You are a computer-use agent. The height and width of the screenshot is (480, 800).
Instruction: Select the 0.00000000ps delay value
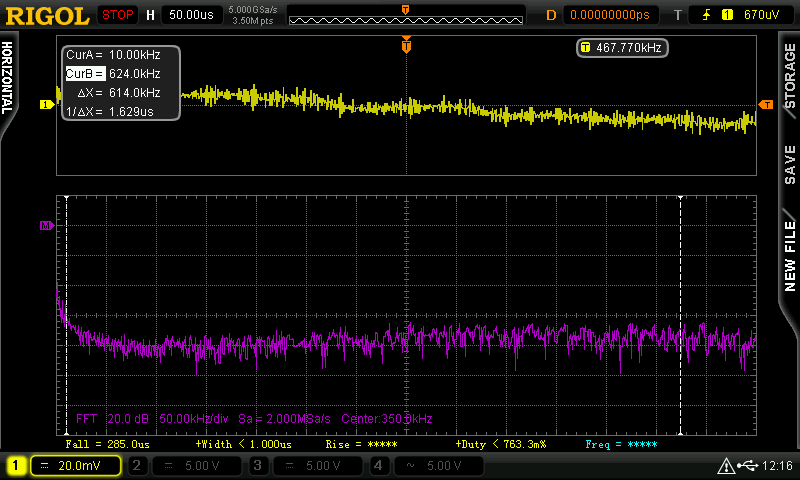[610, 15]
